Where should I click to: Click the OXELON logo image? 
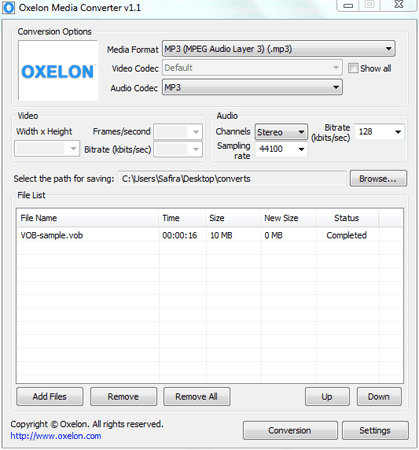58,71
